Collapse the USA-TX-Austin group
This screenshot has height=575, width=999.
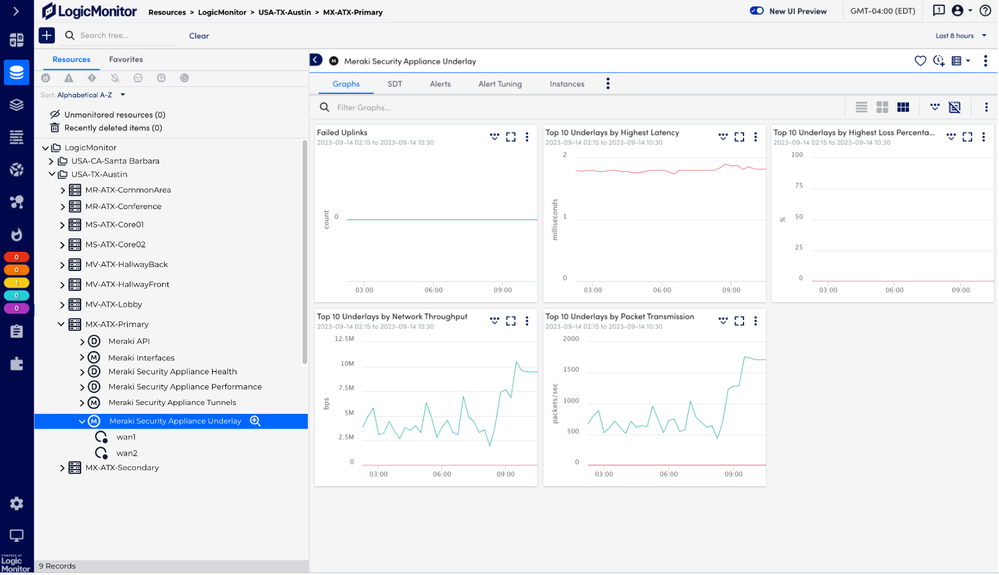point(52,174)
